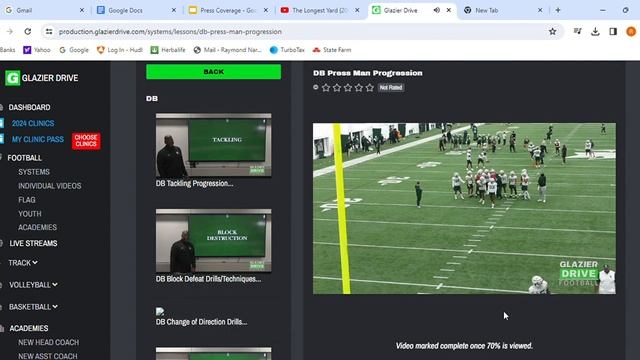Open Flag under Football
Viewport: 640px width, 360px height.
tap(27, 200)
